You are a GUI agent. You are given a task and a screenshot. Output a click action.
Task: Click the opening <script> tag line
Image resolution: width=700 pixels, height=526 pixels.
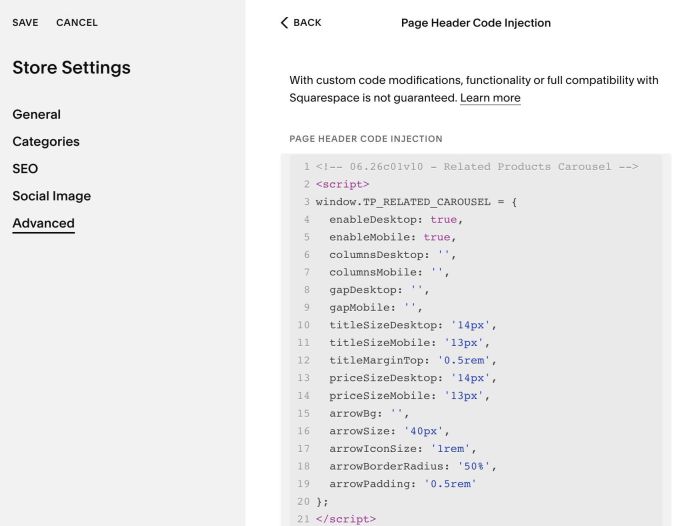[x=342, y=184]
